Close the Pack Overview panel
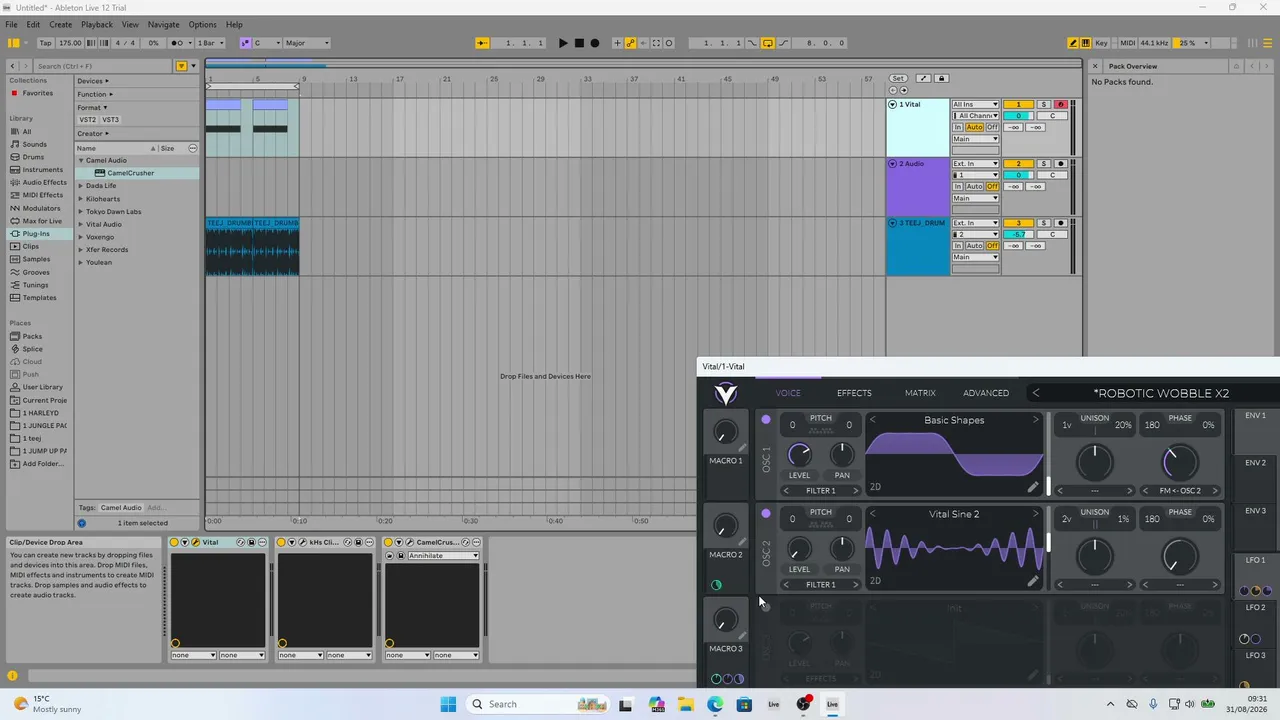This screenshot has width=1280, height=720. pos(1095,66)
